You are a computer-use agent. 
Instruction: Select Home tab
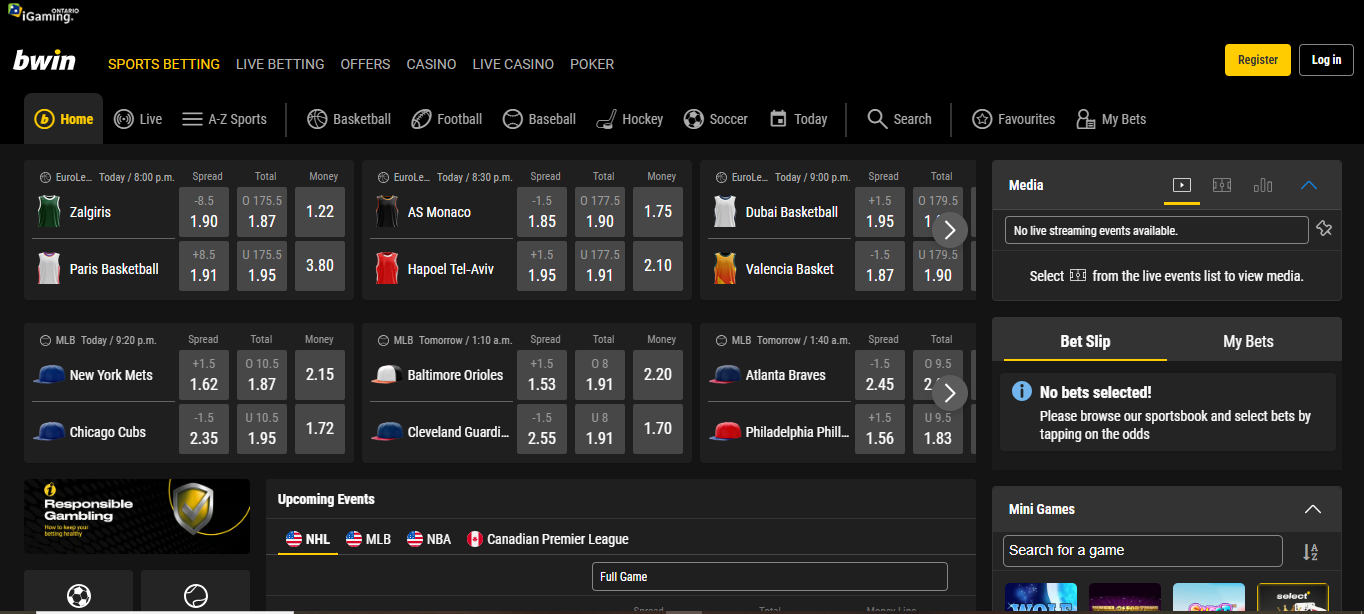tap(64, 119)
